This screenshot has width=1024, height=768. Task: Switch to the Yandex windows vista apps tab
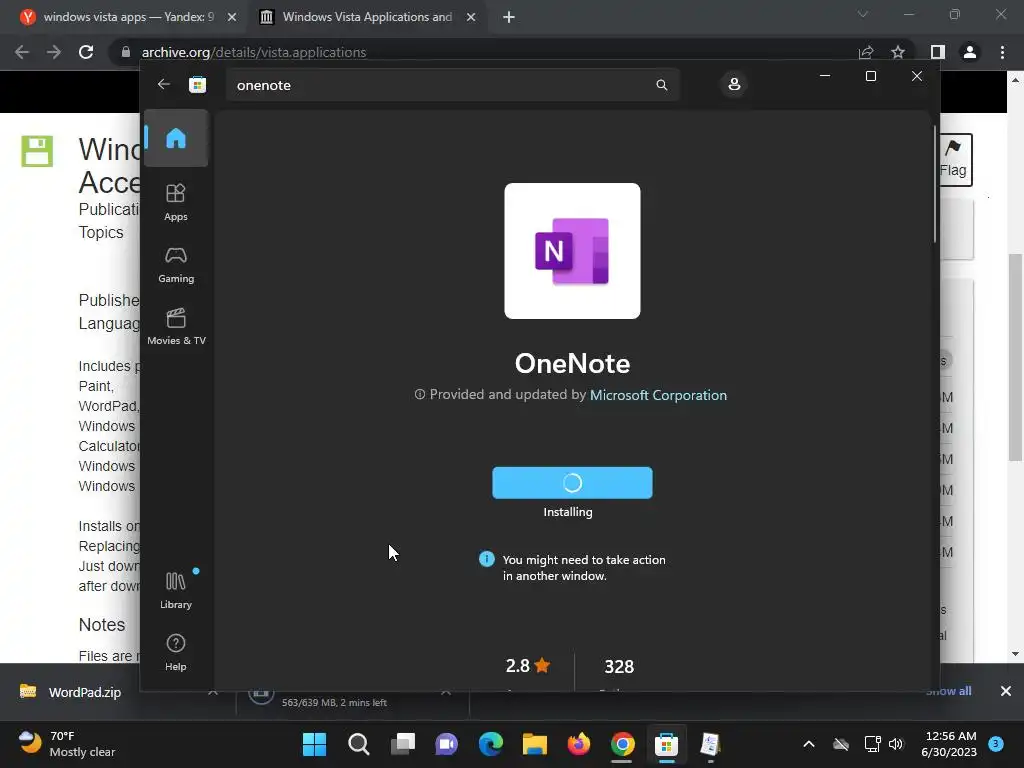coord(127,17)
